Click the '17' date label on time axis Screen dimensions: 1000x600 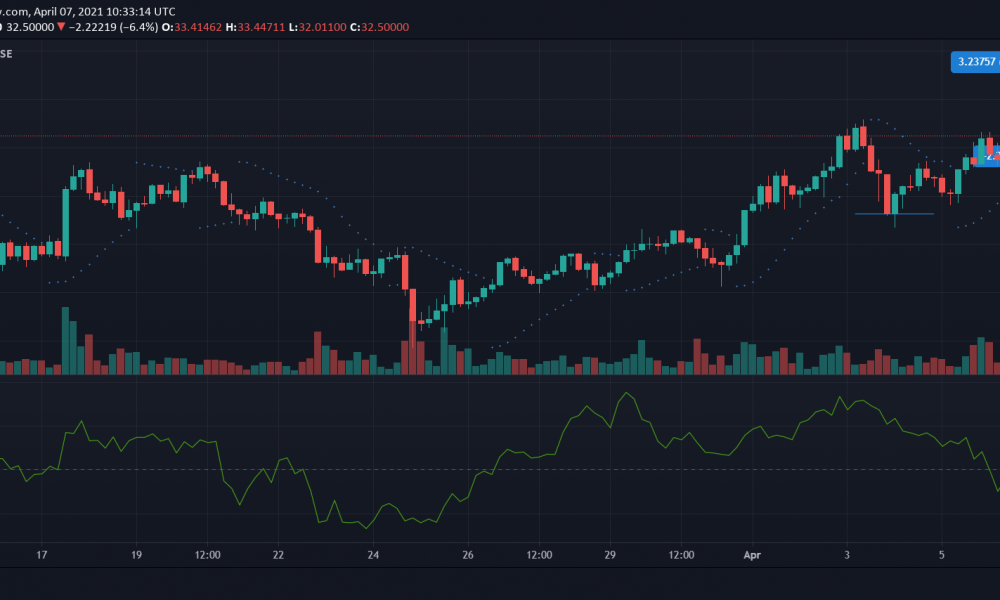click(x=41, y=555)
